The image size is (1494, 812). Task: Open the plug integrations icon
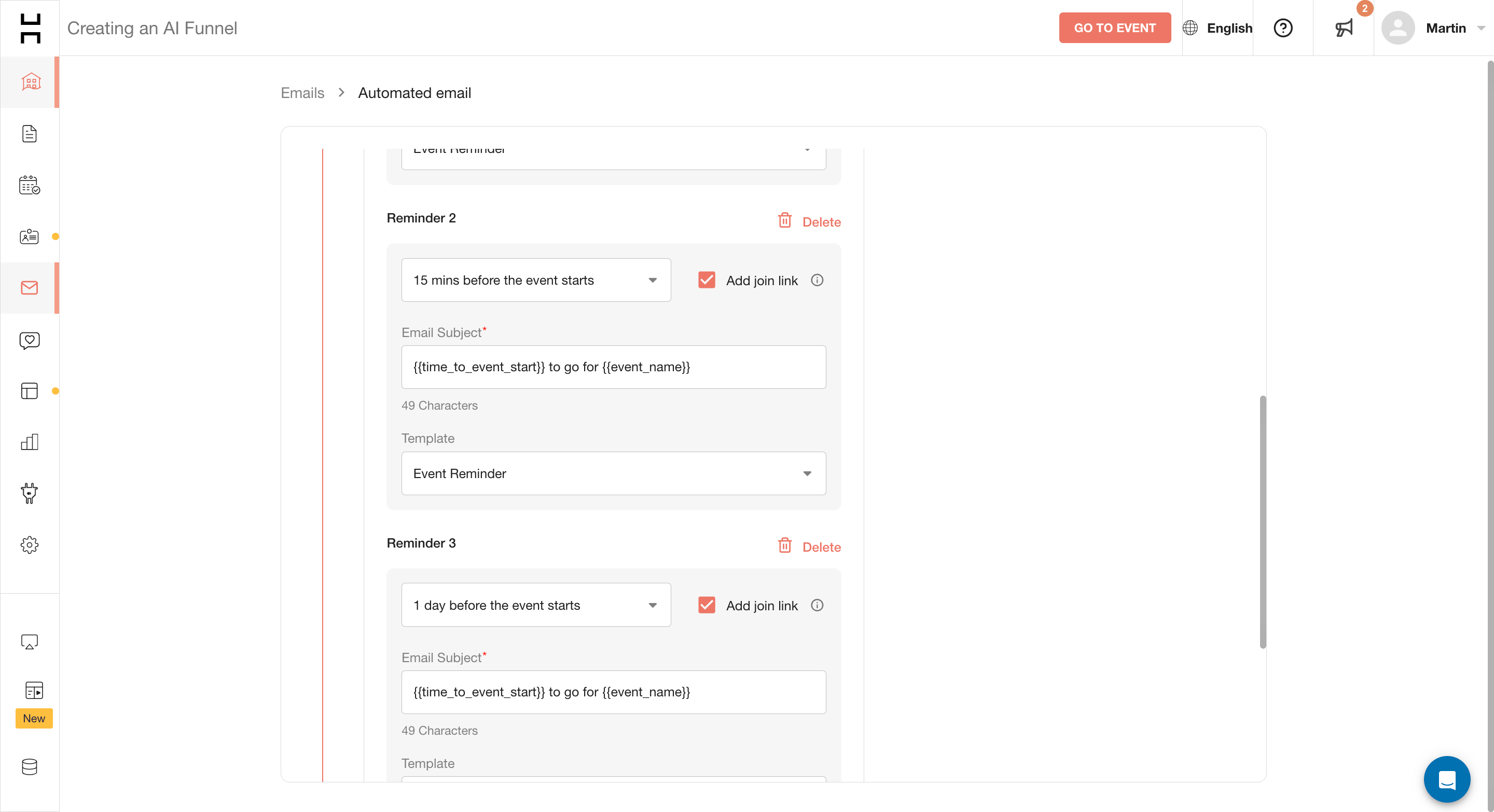click(30, 493)
